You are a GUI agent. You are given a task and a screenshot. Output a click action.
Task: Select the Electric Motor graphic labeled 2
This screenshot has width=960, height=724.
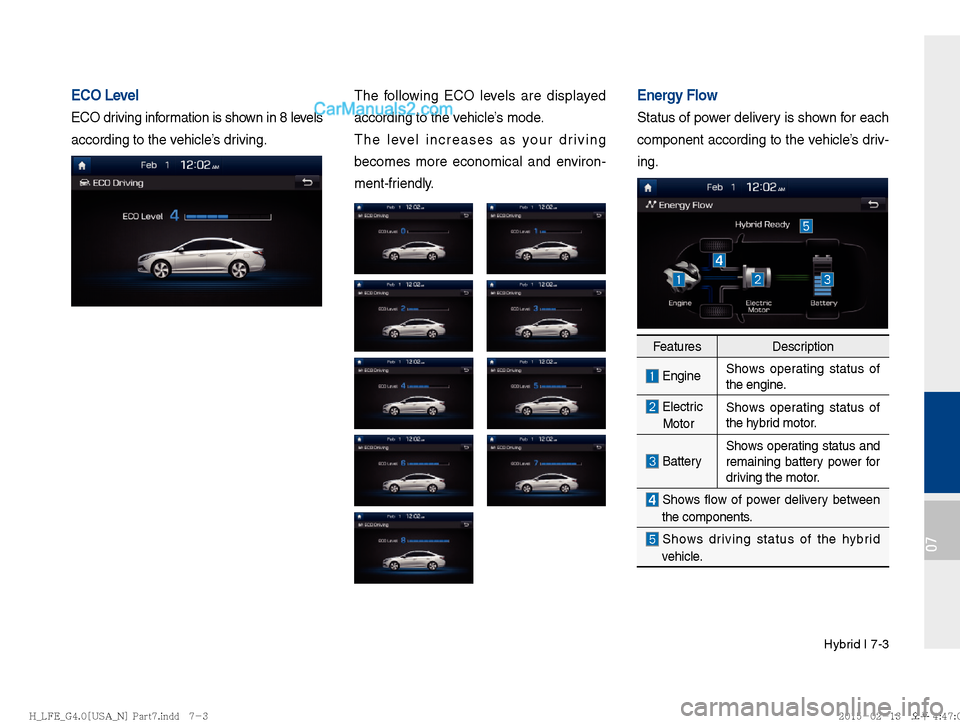(758, 279)
